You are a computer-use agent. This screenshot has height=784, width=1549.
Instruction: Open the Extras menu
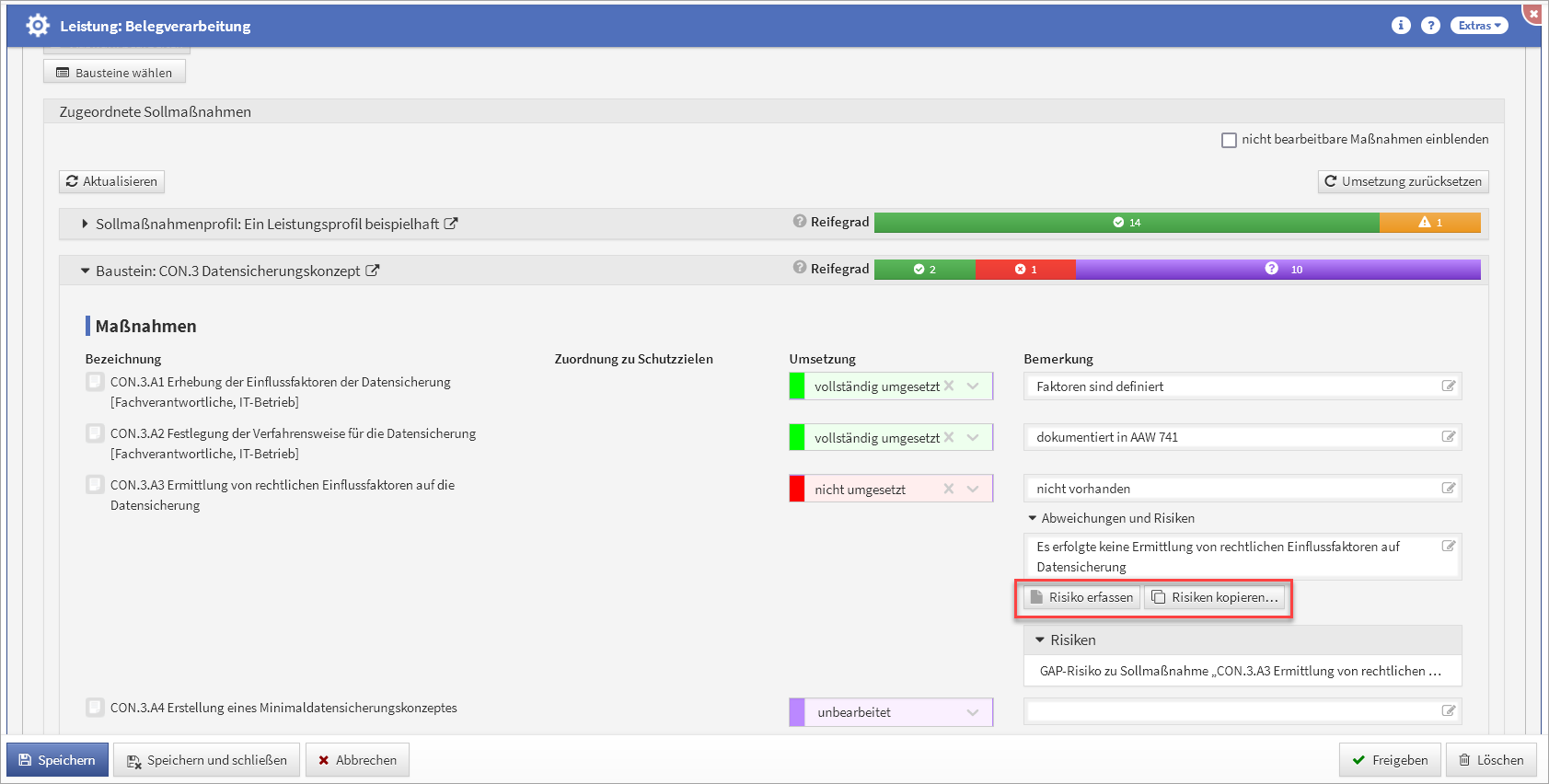[1479, 26]
